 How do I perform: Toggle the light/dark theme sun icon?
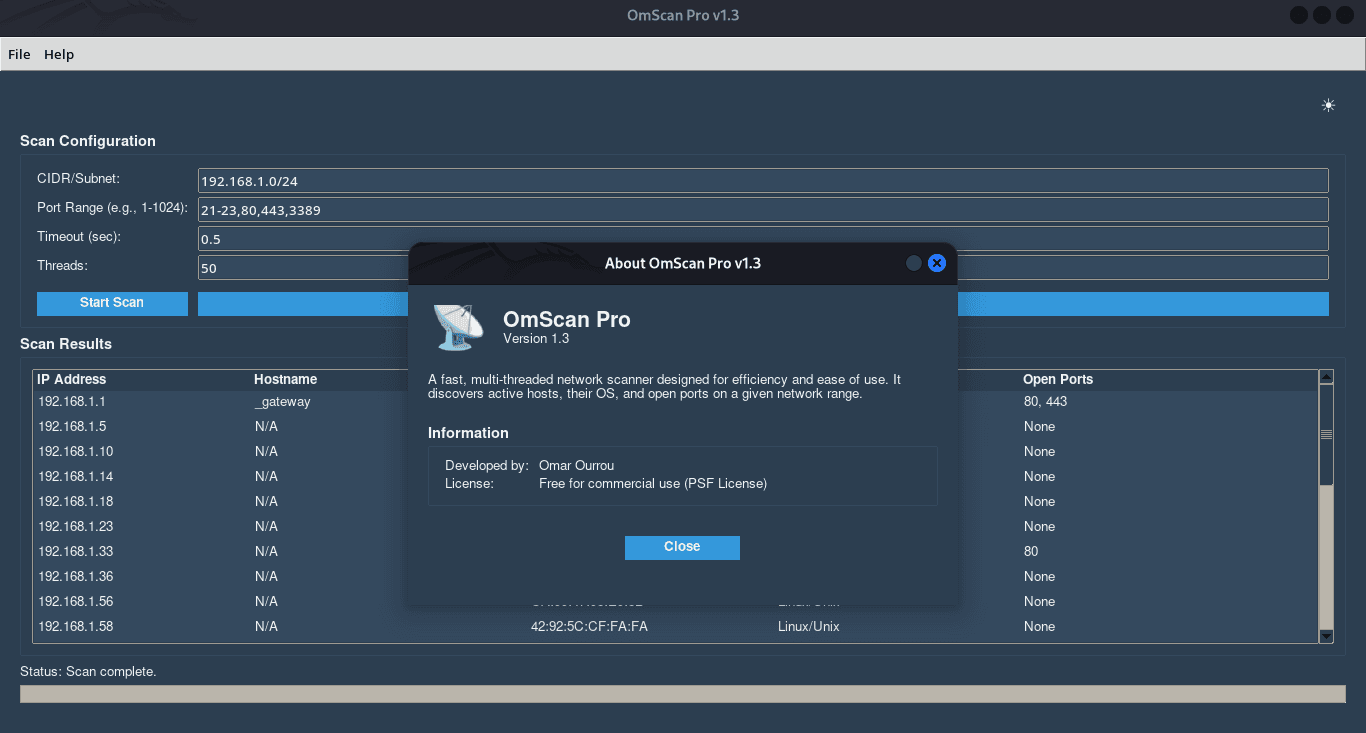pyautogui.click(x=1328, y=105)
